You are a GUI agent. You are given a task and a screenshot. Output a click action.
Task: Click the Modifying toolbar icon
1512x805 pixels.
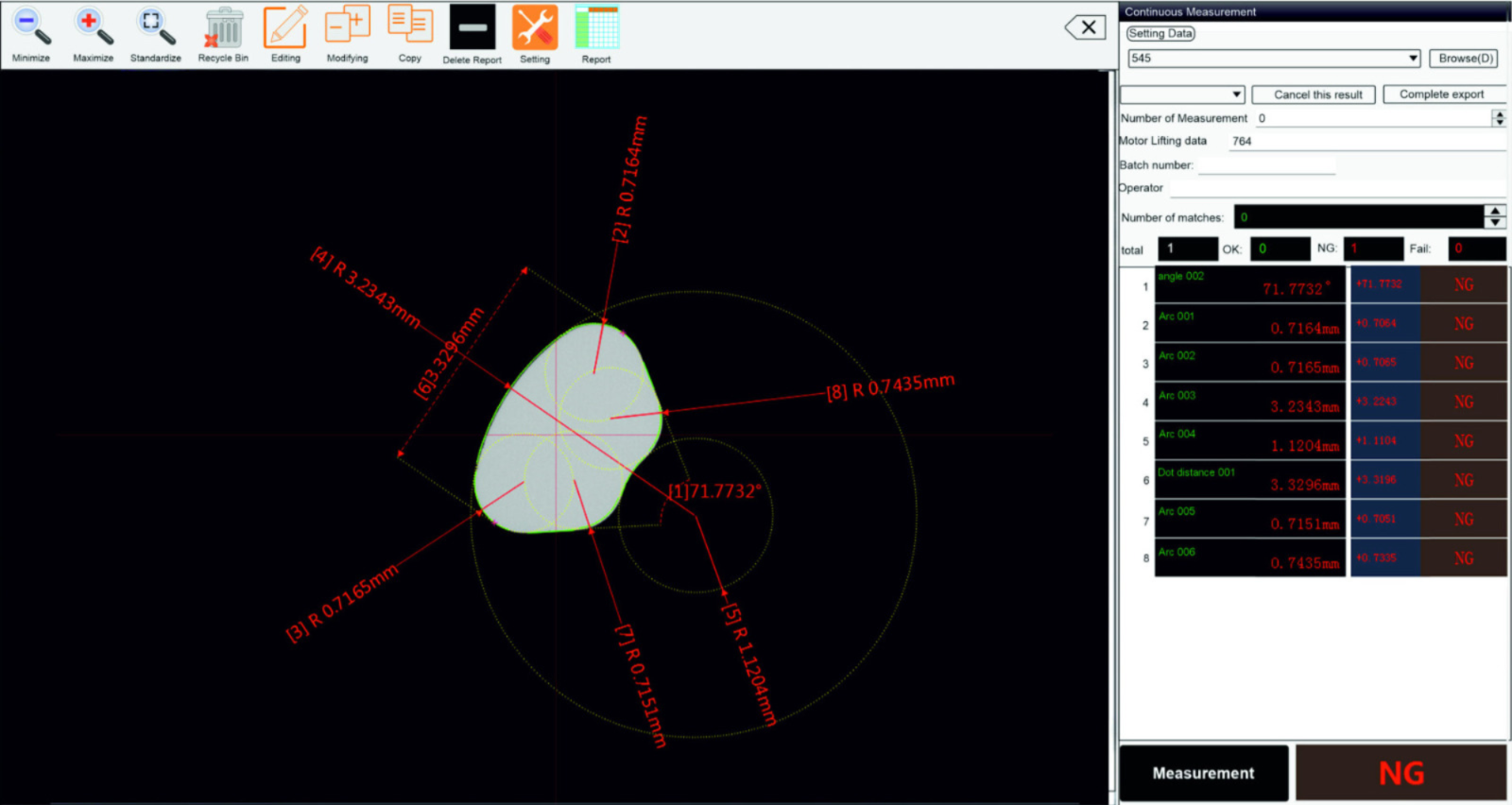347,26
